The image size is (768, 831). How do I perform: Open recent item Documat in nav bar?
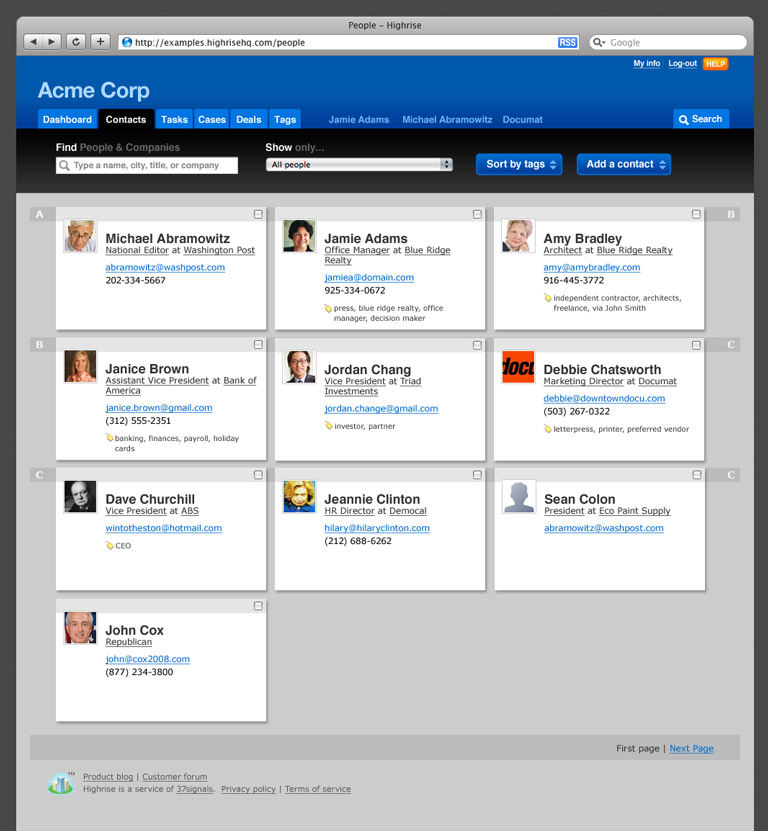pyautogui.click(x=523, y=120)
